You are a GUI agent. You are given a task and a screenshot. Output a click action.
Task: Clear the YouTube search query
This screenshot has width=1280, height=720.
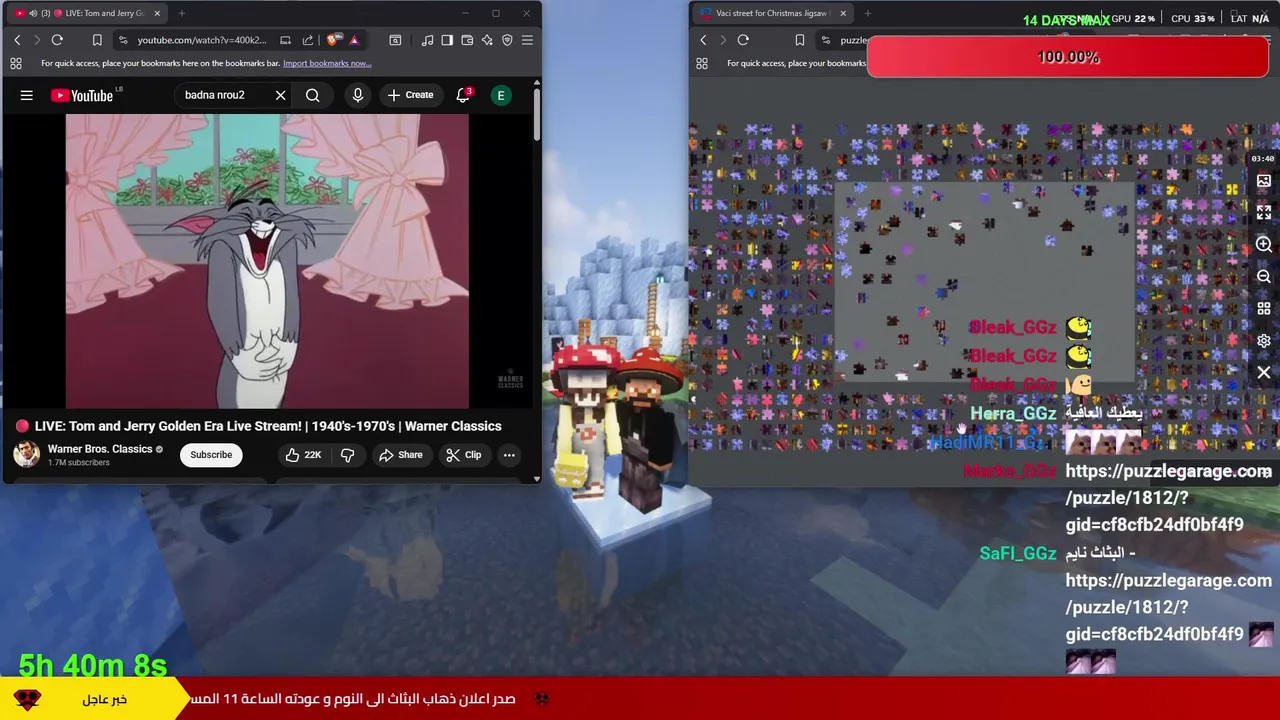281,95
